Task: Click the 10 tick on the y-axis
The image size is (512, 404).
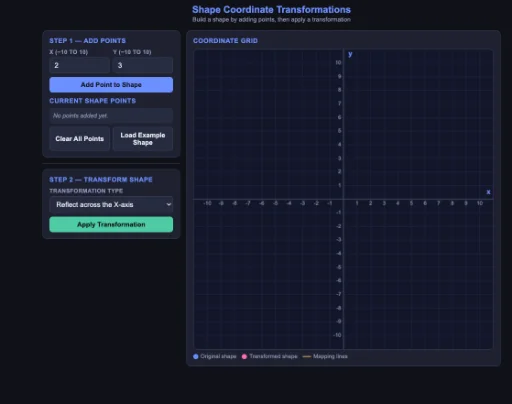Action: [338, 63]
